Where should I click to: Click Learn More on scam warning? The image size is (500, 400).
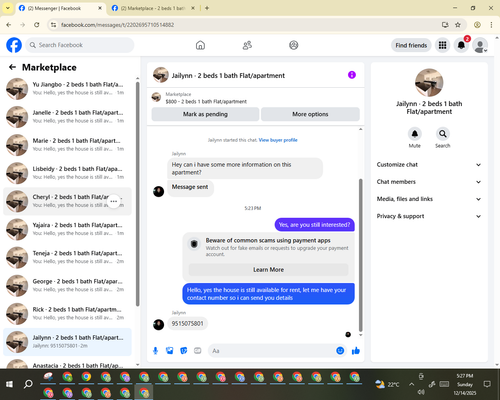pyautogui.click(x=268, y=270)
